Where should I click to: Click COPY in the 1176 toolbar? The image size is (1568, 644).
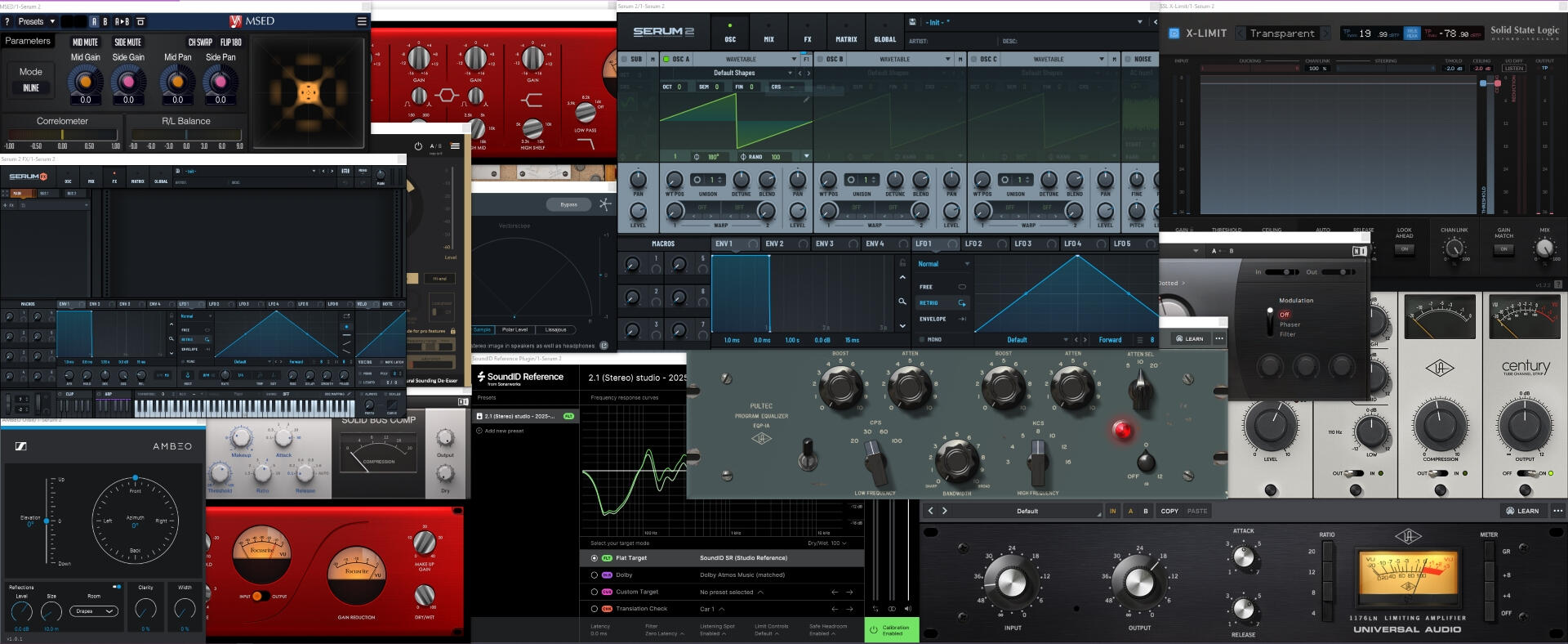coord(1169,512)
